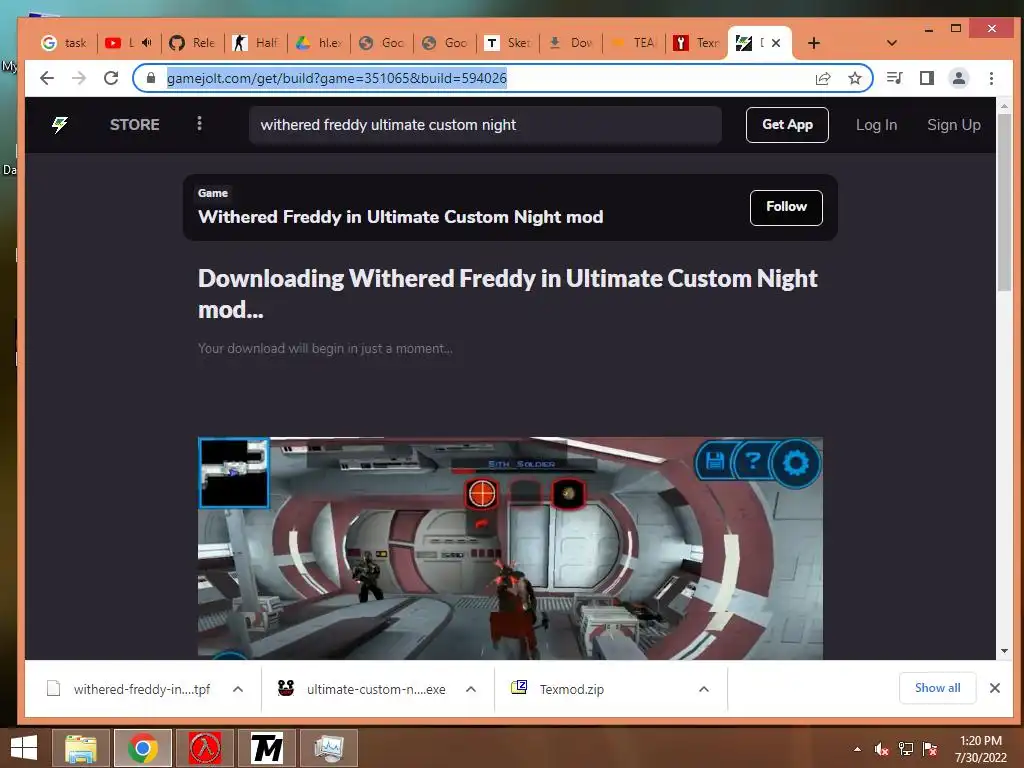Open the ultimate-custom-n....exe download
The image size is (1024, 768).
pyautogui.click(x=362, y=689)
